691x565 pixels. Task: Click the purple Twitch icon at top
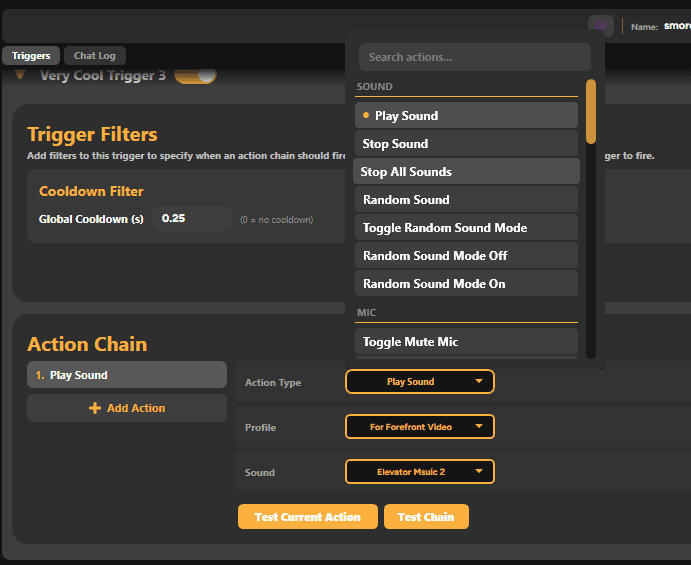pyautogui.click(x=601, y=25)
